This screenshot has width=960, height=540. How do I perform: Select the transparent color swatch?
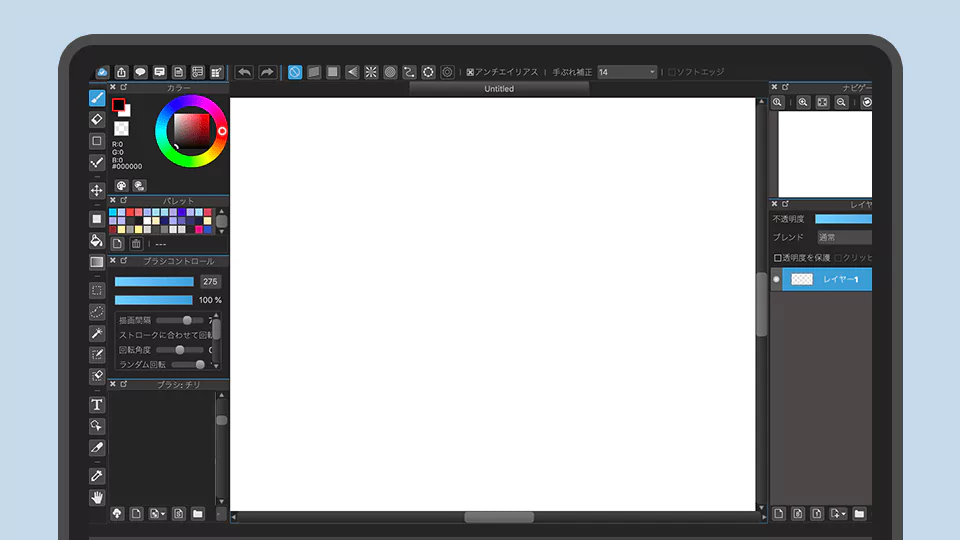coord(121,129)
